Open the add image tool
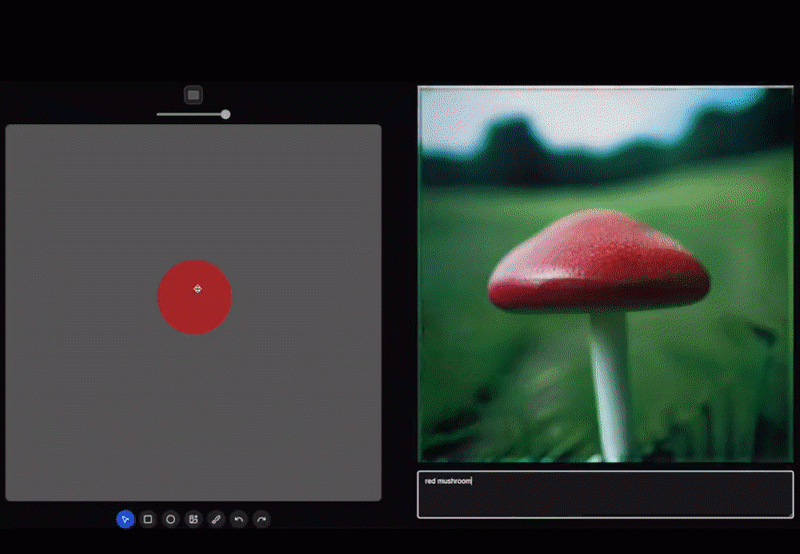800x554 pixels. pos(193,519)
